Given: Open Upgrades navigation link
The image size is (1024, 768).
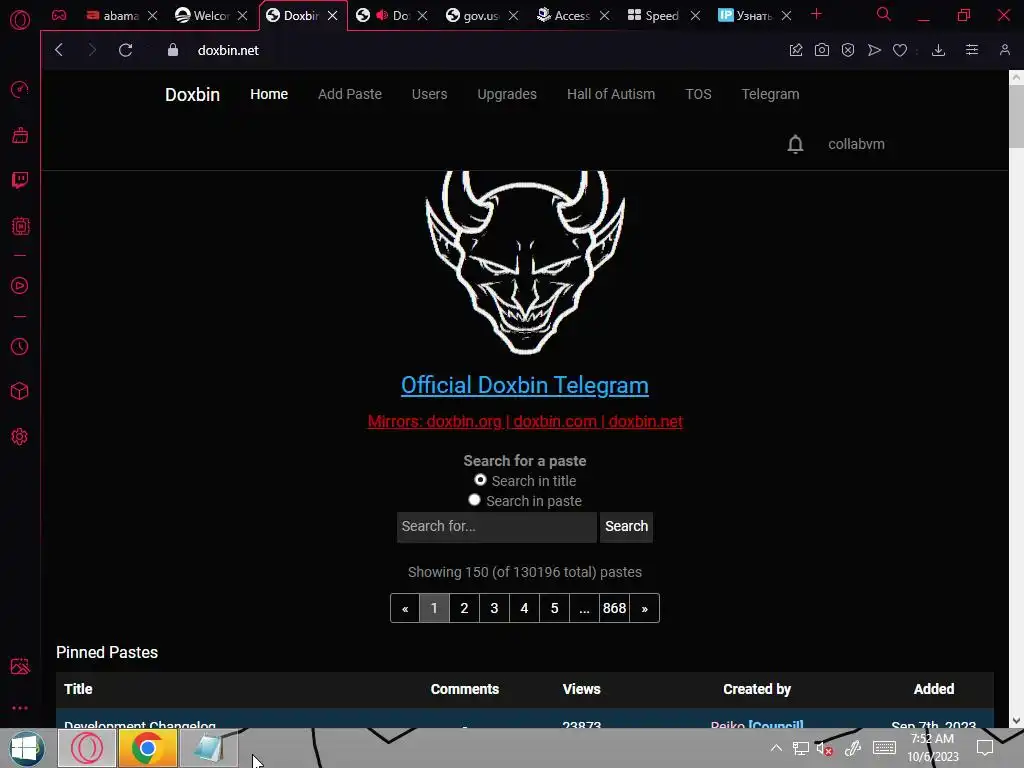Looking at the screenshot, I should point(507,94).
